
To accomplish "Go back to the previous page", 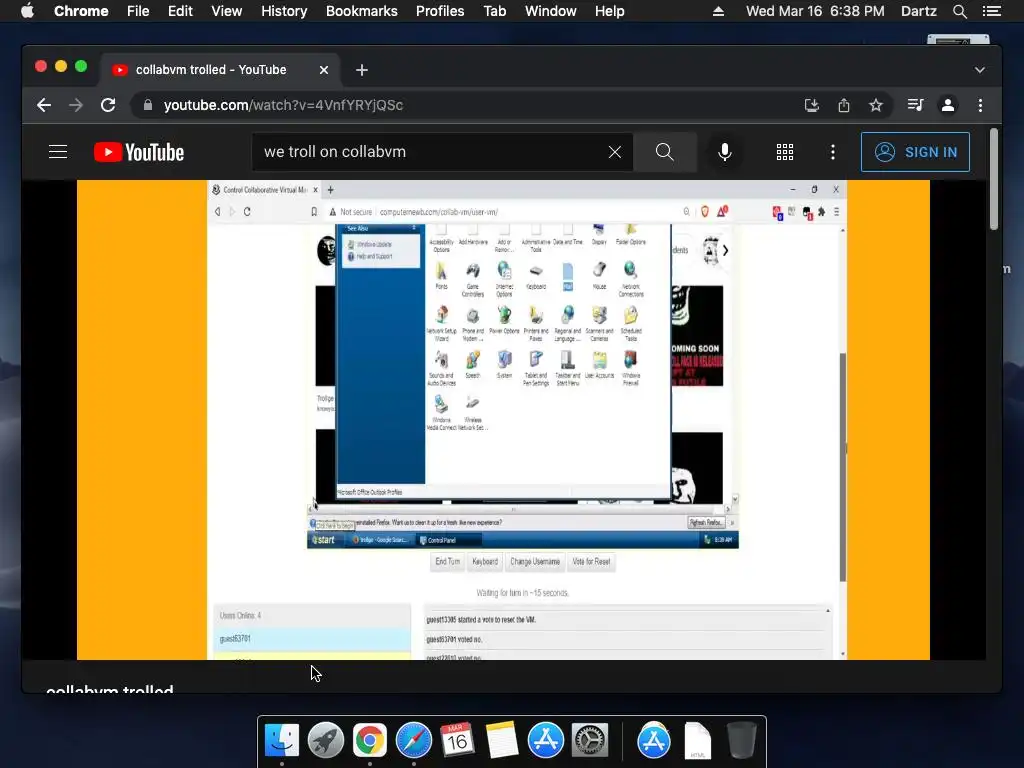I will pos(44,105).
